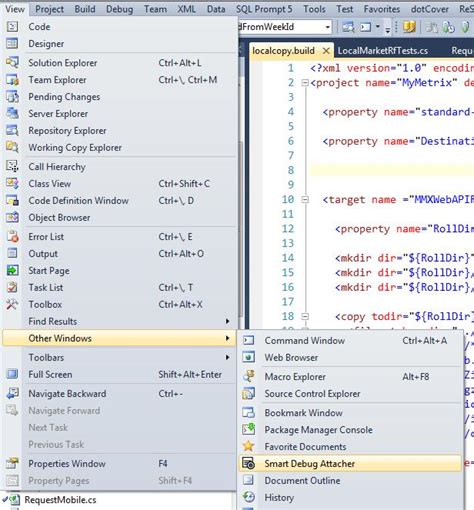474x510 pixels.
Task: Select Solution Explorer menu entry
Action: (x=120, y=62)
